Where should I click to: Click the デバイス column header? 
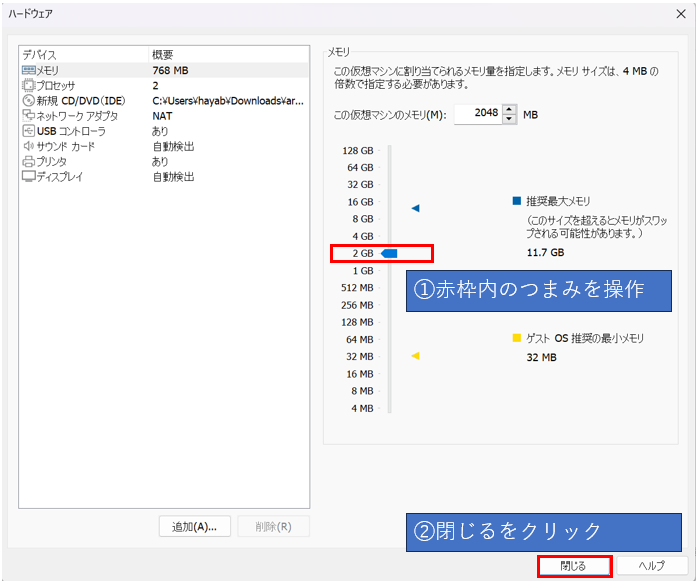point(39,55)
